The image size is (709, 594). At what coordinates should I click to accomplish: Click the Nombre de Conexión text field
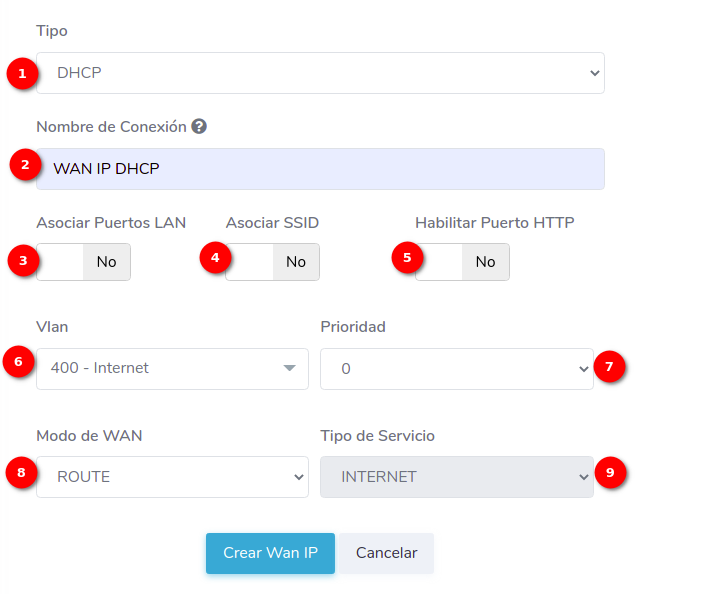click(x=320, y=169)
